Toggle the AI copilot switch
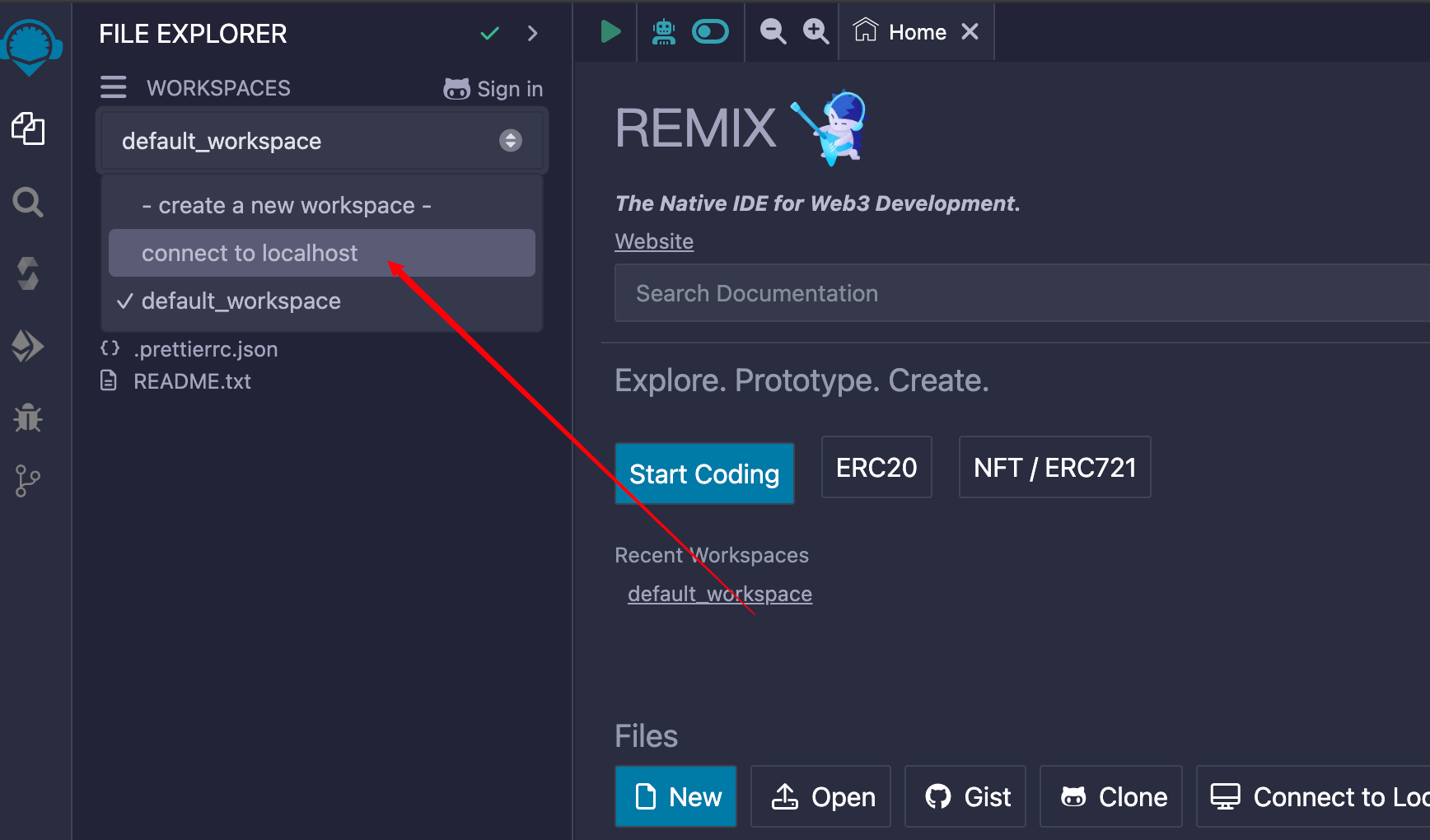1430x840 pixels. click(x=710, y=32)
